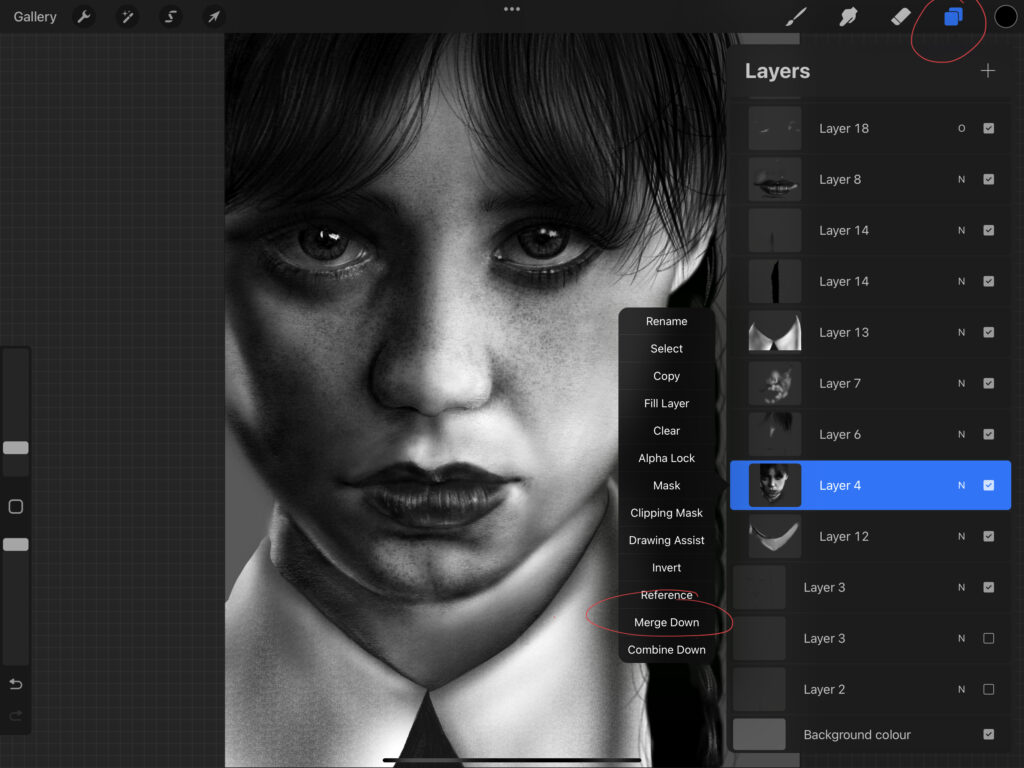Add a new layer with plus icon
The height and width of the screenshot is (768, 1024).
pos(988,71)
